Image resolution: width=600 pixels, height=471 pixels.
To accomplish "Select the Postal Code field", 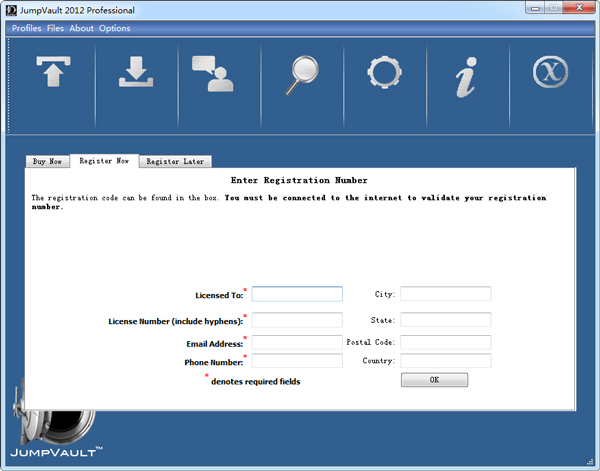I will click(x=446, y=343).
